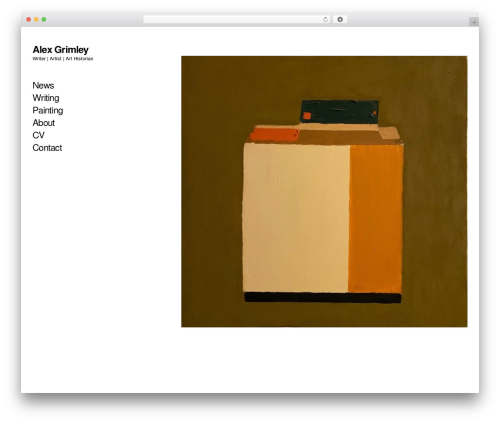Click the browser address bar
Viewport: 500px width, 423px height.
[x=237, y=19]
